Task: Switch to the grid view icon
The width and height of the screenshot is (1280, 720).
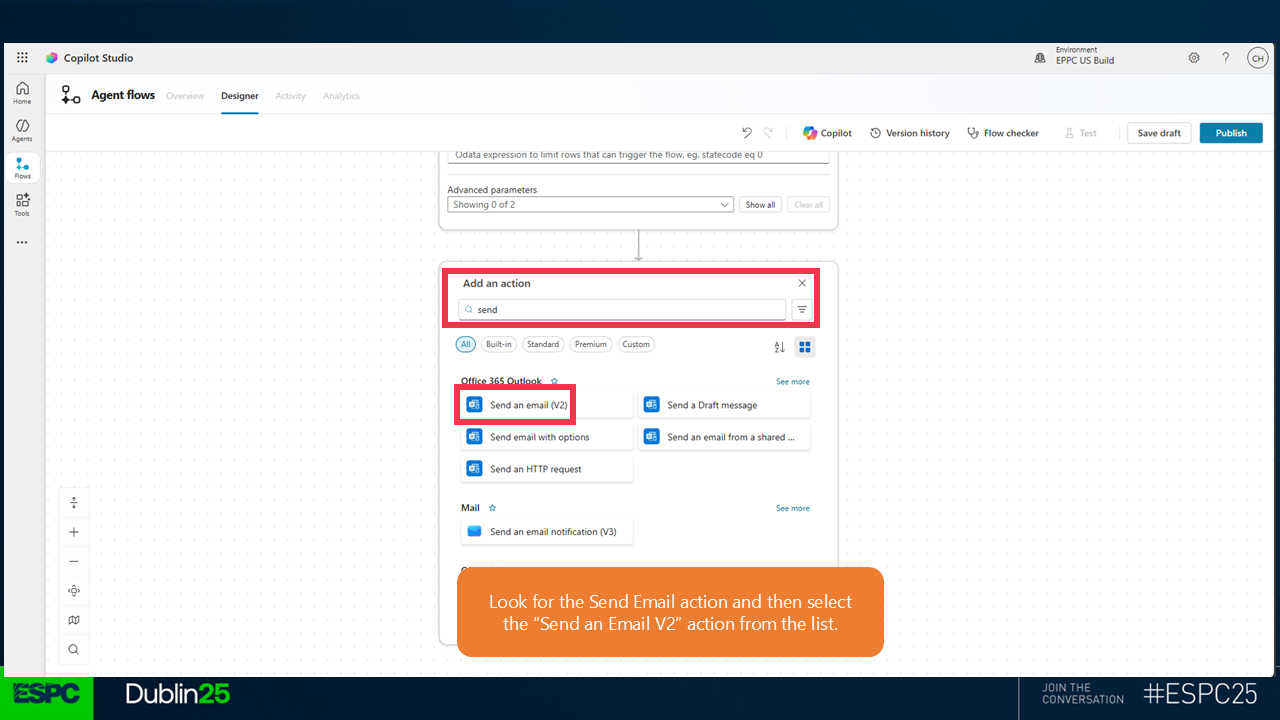Action: click(804, 347)
